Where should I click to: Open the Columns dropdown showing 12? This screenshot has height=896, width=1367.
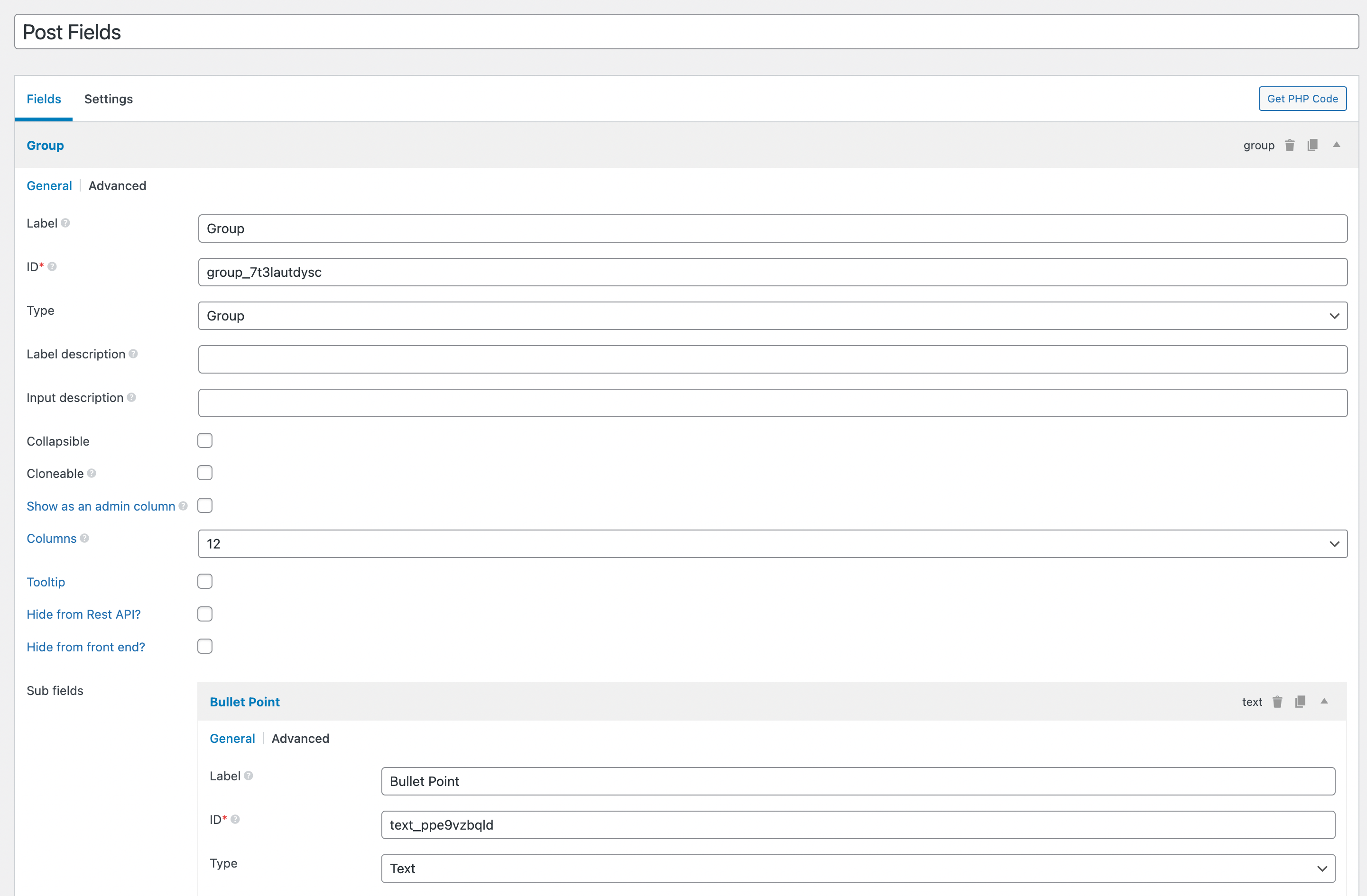(772, 544)
